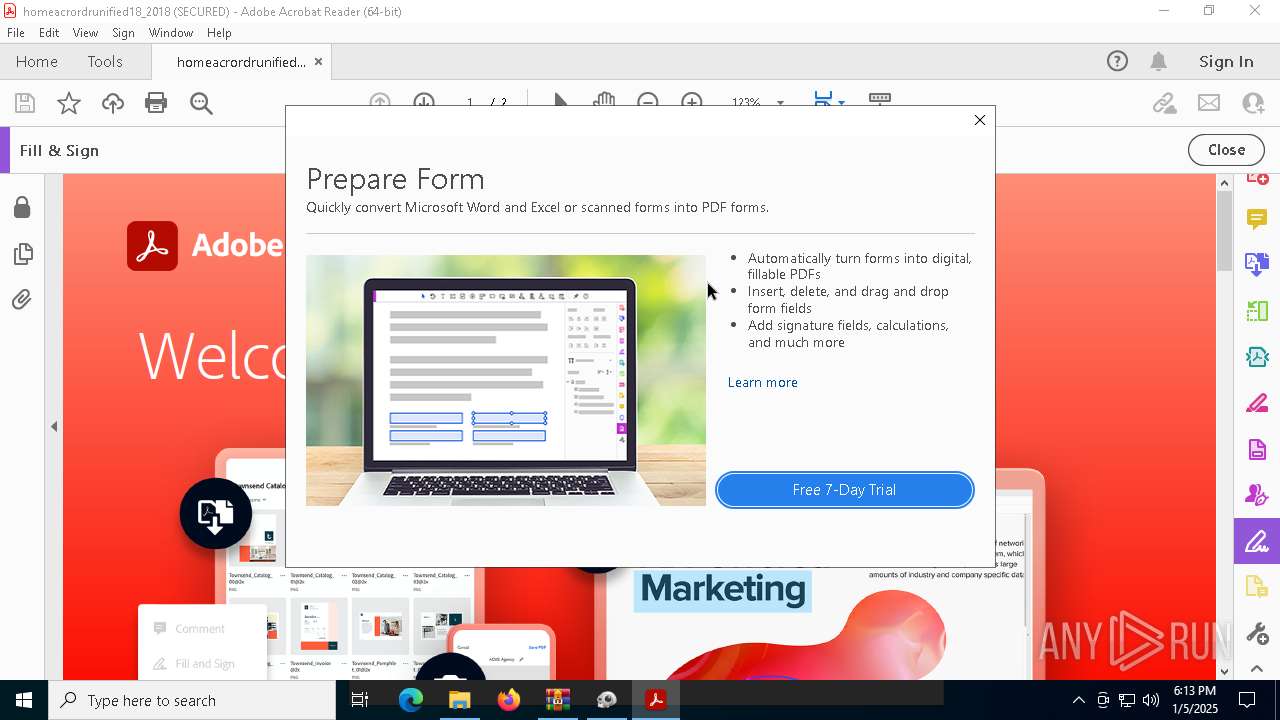Open the page thumbnails panel
This screenshot has width=1280, height=720.
coord(22,254)
